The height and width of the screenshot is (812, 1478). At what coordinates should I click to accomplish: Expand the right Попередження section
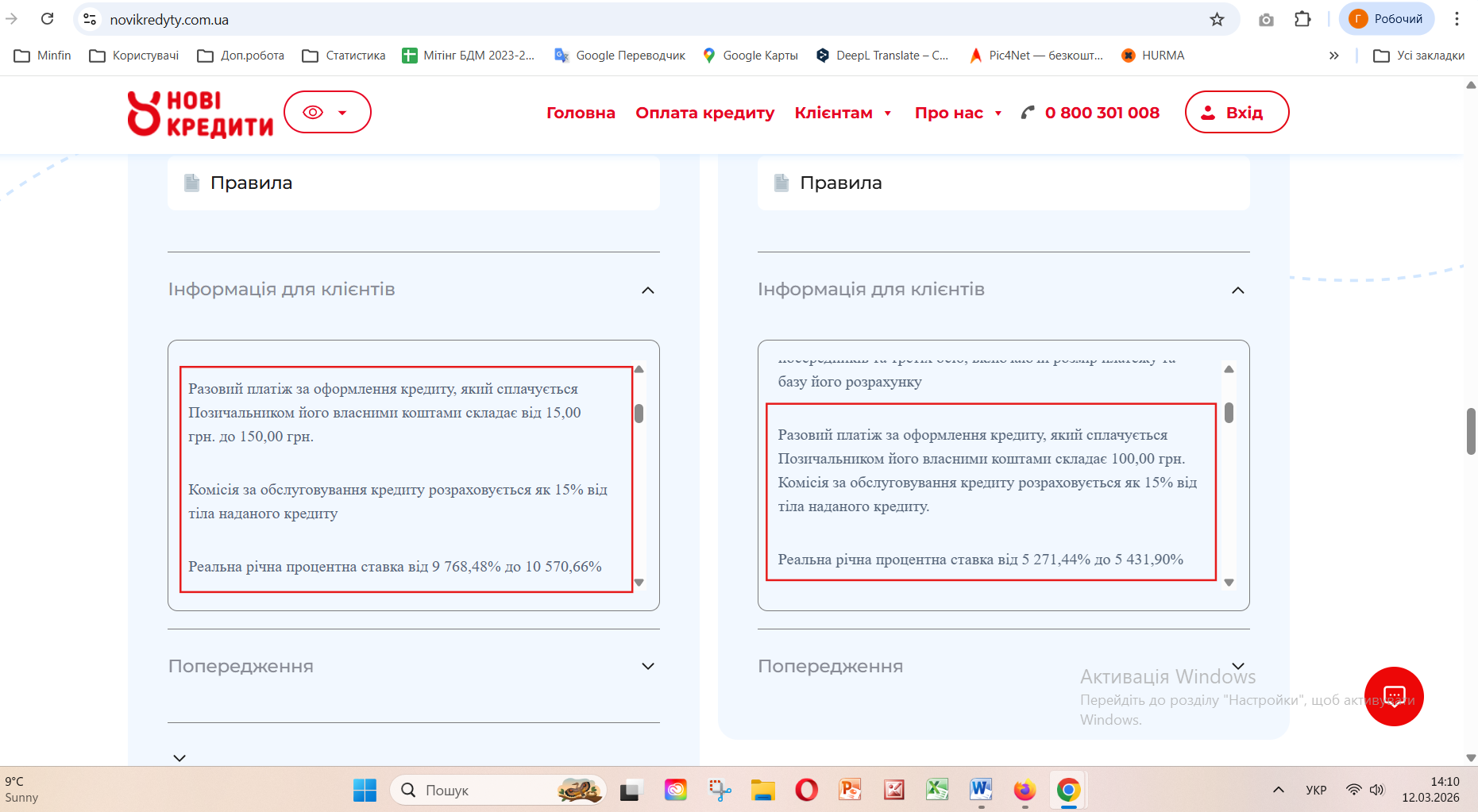pyautogui.click(x=1237, y=666)
